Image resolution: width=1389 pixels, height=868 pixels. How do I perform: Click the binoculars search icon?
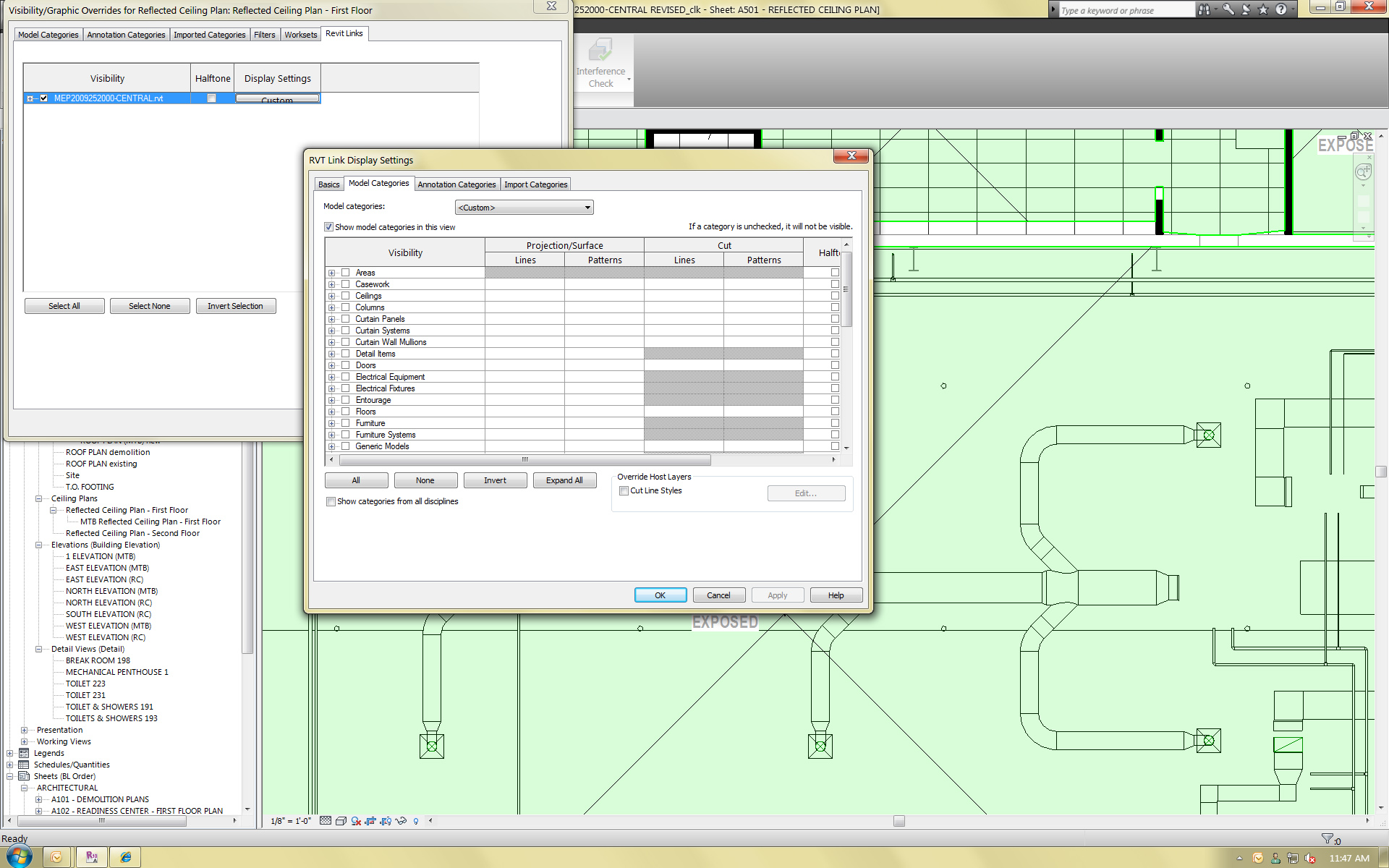pos(1204,9)
